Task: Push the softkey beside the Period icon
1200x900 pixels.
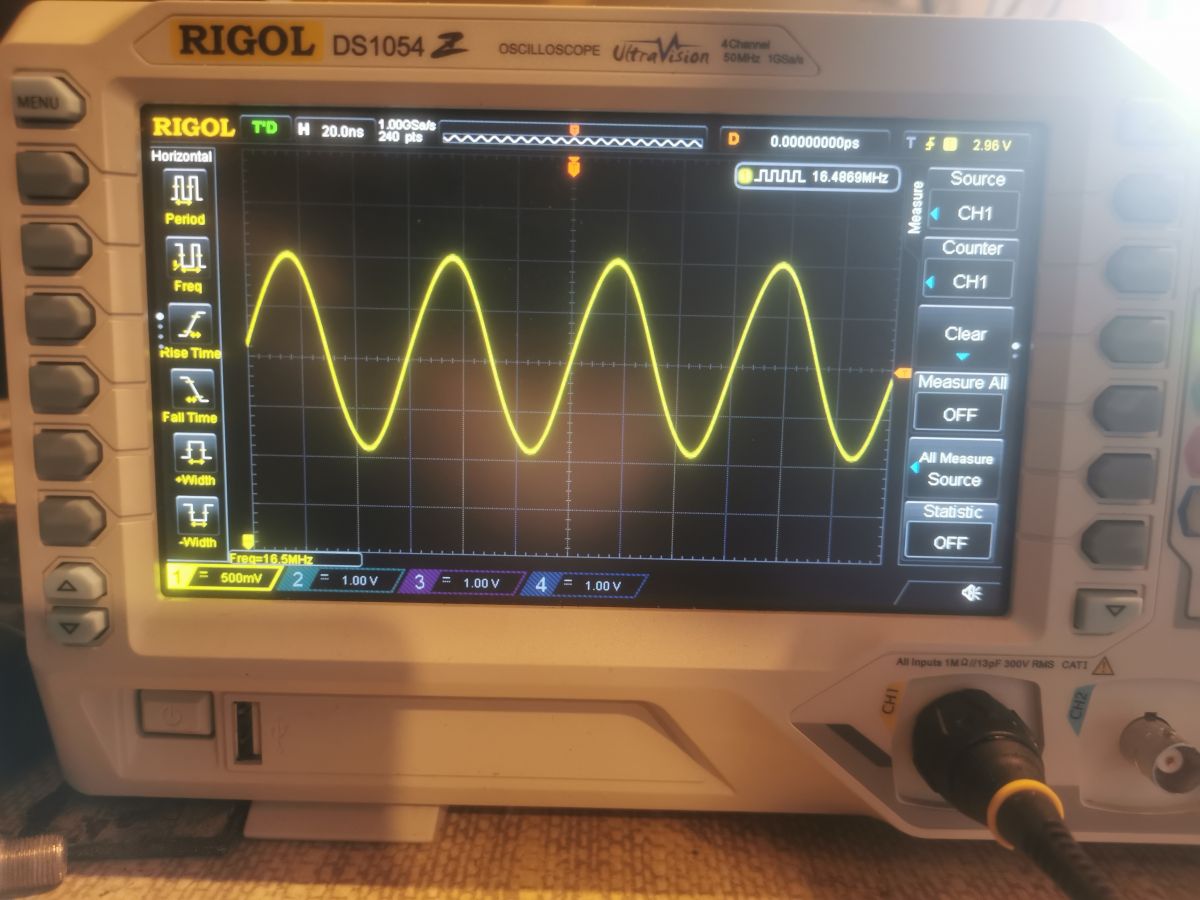Action: click(52, 177)
